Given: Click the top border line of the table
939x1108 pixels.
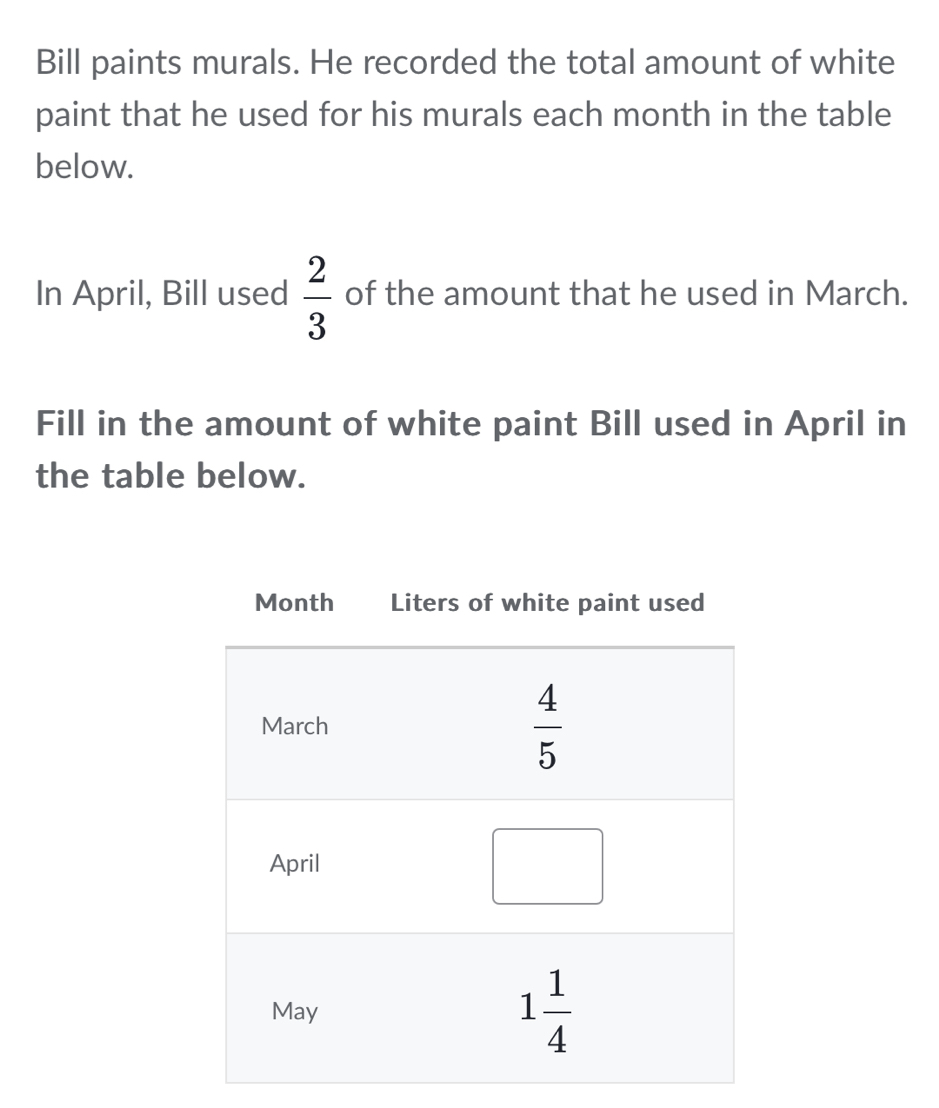Looking at the screenshot, I should (x=480, y=650).
